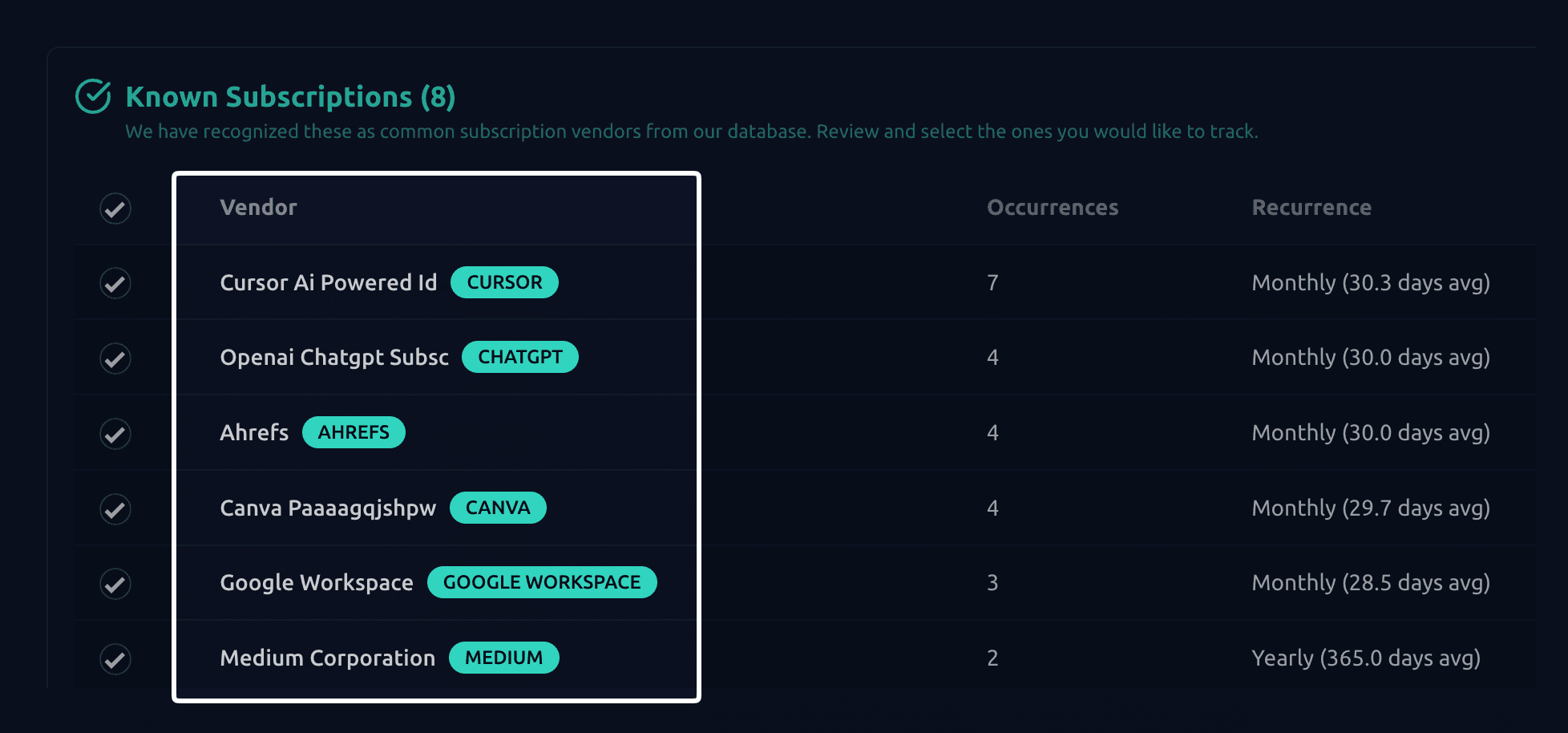The image size is (1568, 733).
Task: Click the GOOGLE WORKSPACE vendor tag
Action: point(542,582)
